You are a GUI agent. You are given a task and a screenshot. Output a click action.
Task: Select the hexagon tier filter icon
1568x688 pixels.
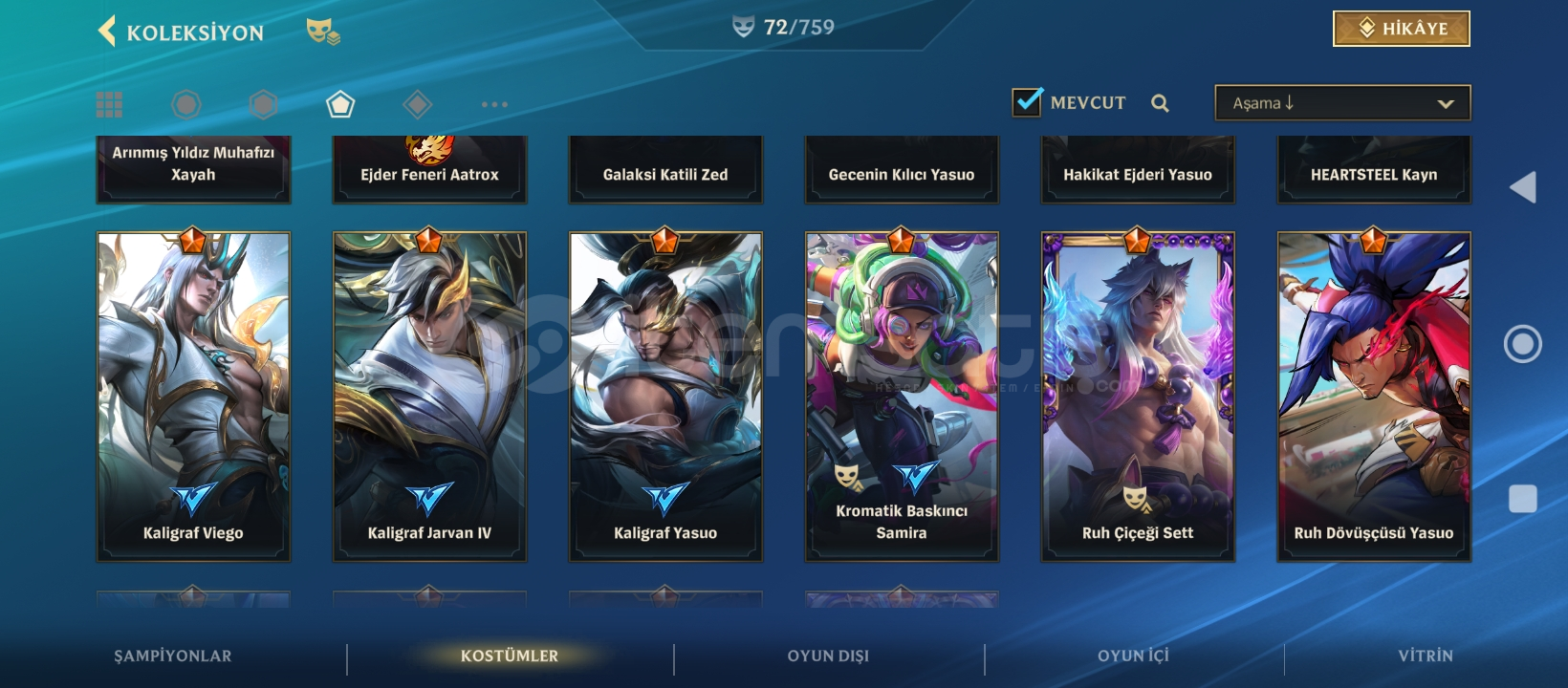[x=263, y=104]
